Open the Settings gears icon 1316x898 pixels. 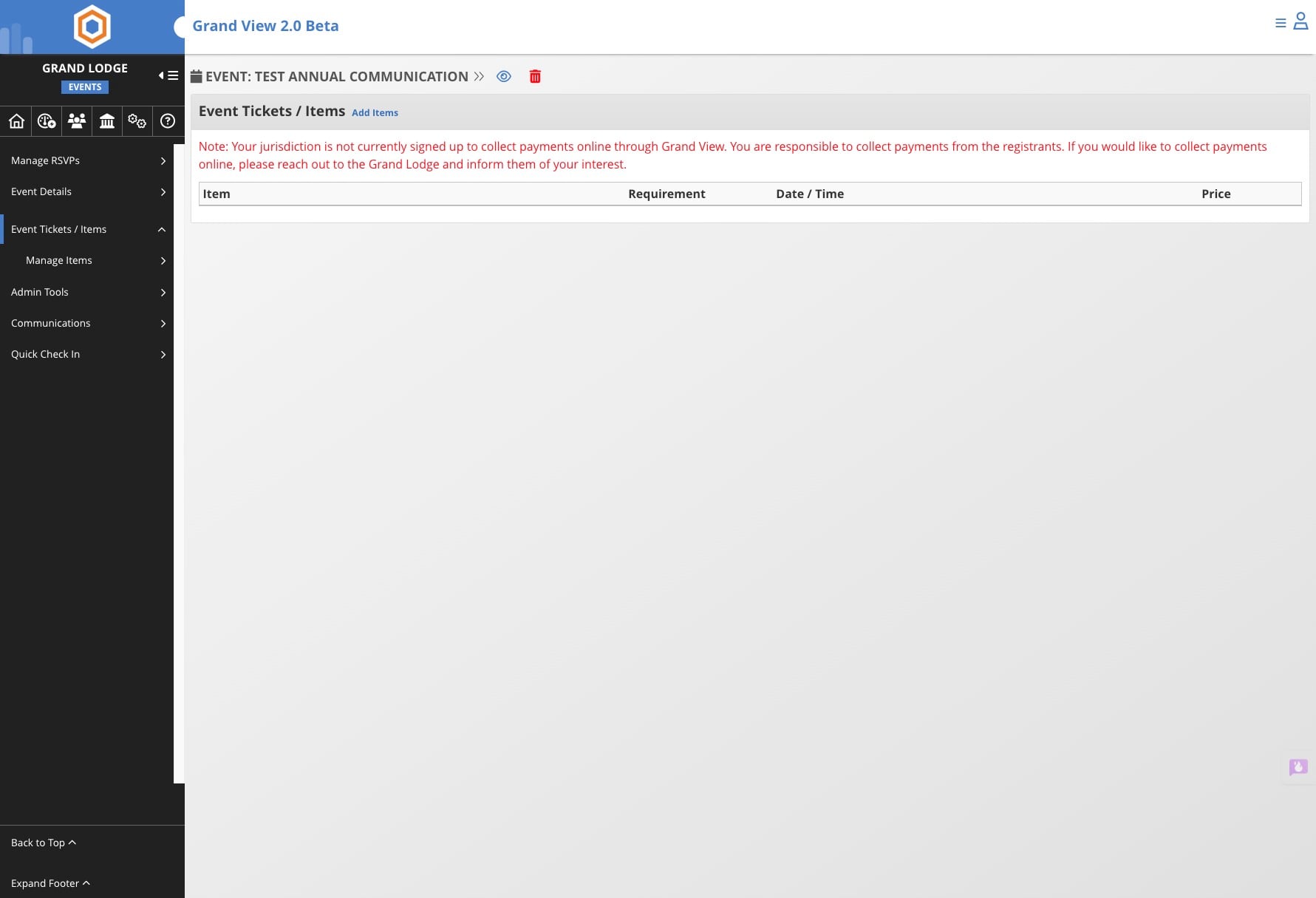pyautogui.click(x=137, y=121)
